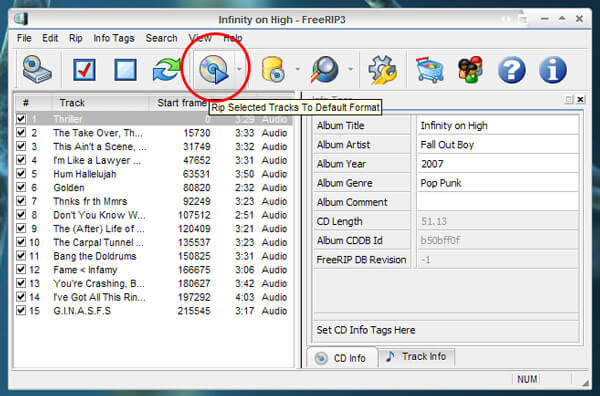Viewport: 600px width, 396px height.
Task: Float the Info Tags panel with the undock button
Action: (569, 99)
